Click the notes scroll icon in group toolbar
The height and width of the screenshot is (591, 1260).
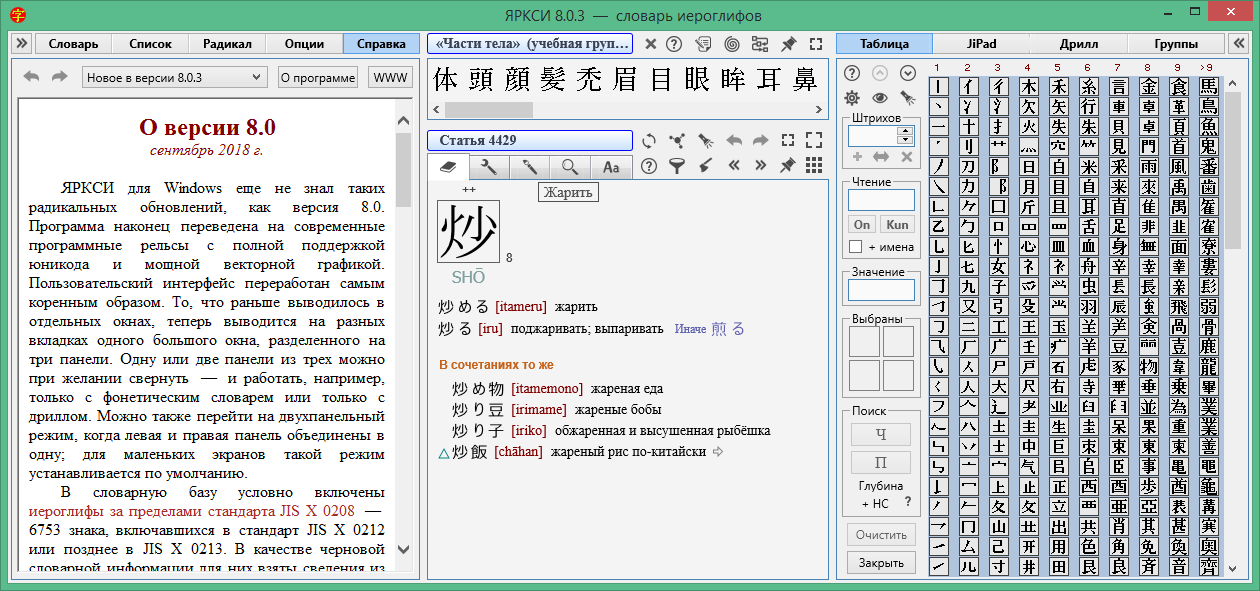pos(704,44)
